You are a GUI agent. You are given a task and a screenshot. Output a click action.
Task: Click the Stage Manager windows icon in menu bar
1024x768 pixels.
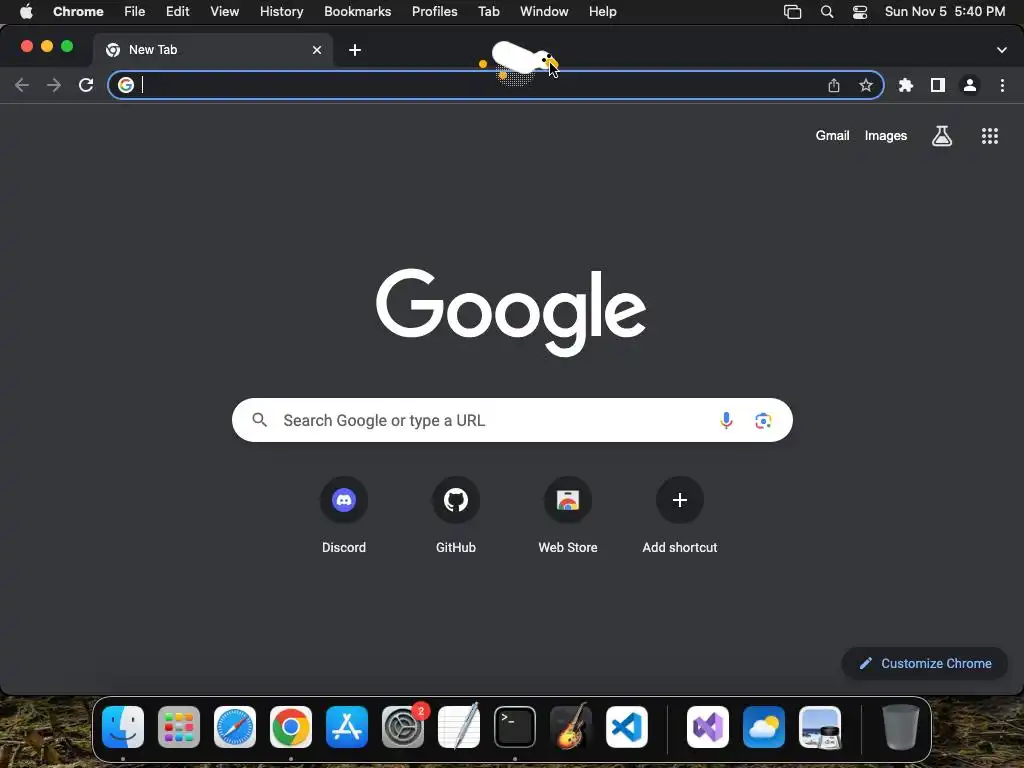coord(792,12)
